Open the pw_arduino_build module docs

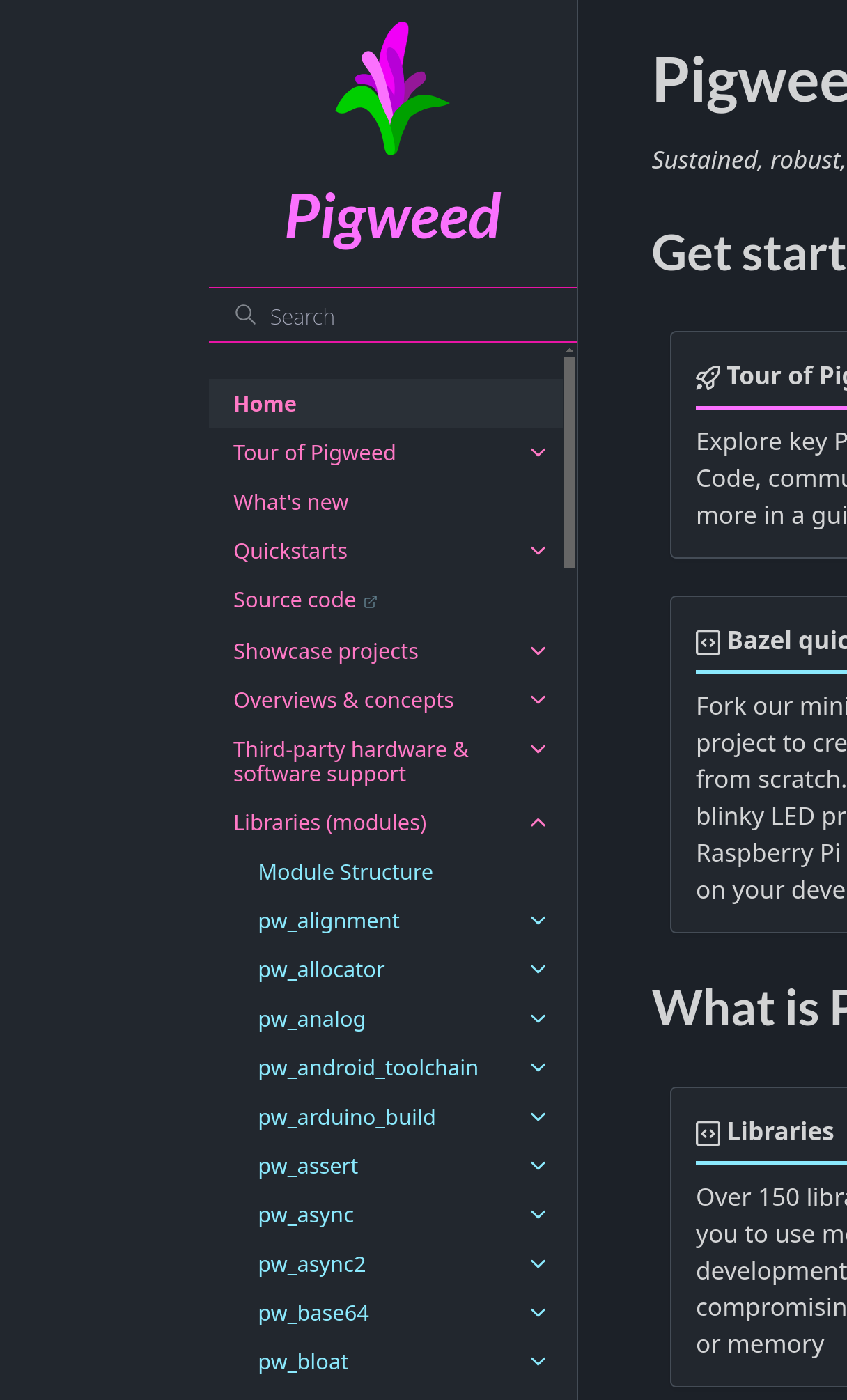[347, 1117]
